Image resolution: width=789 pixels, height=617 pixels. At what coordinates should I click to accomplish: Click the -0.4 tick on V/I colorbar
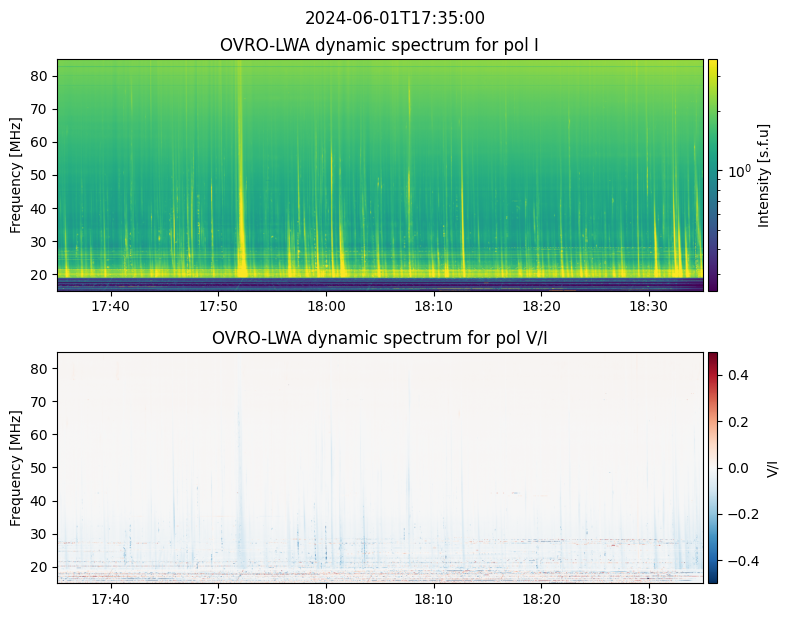[737, 561]
